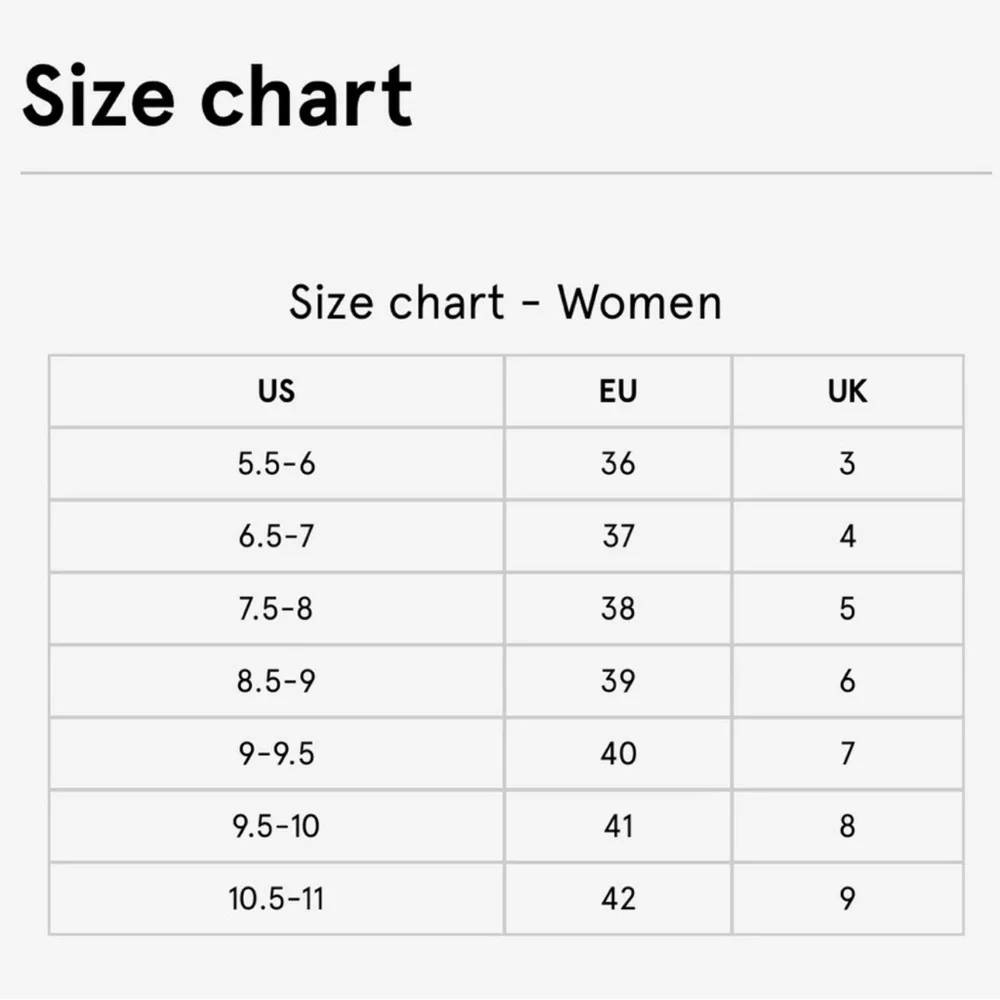The image size is (1000, 1000).
Task: Choose UK size 9 cell
Action: (848, 899)
